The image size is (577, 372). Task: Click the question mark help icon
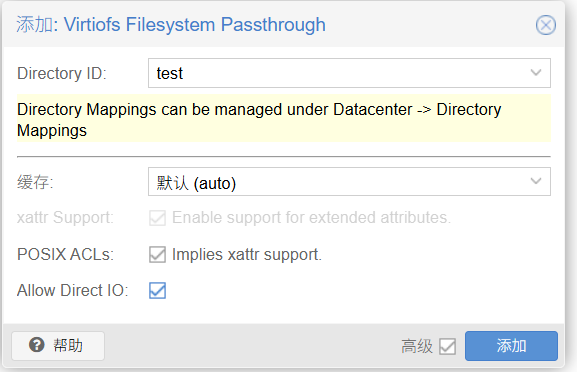tap(36, 345)
